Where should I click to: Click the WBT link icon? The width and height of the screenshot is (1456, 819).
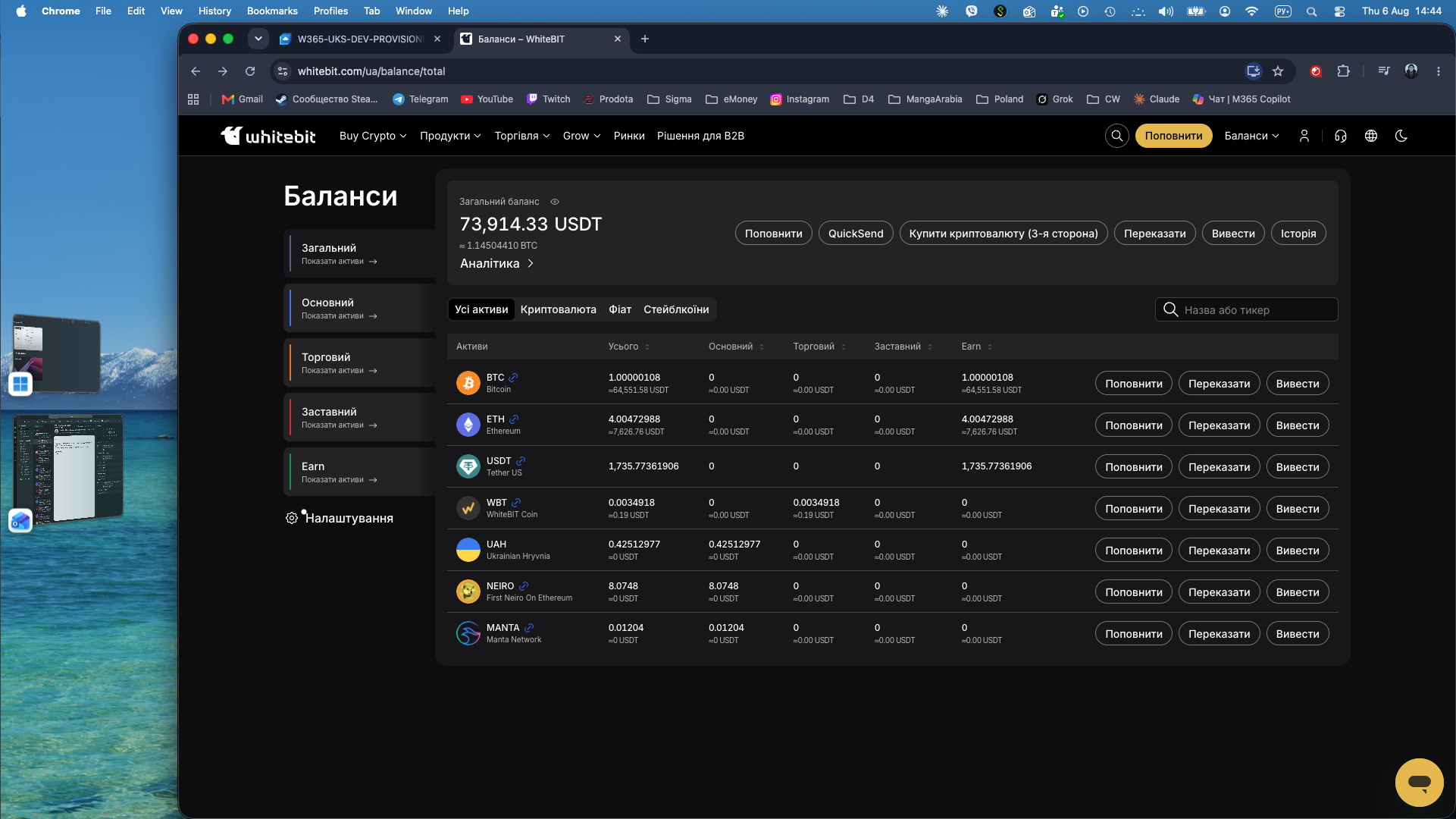tap(516, 503)
